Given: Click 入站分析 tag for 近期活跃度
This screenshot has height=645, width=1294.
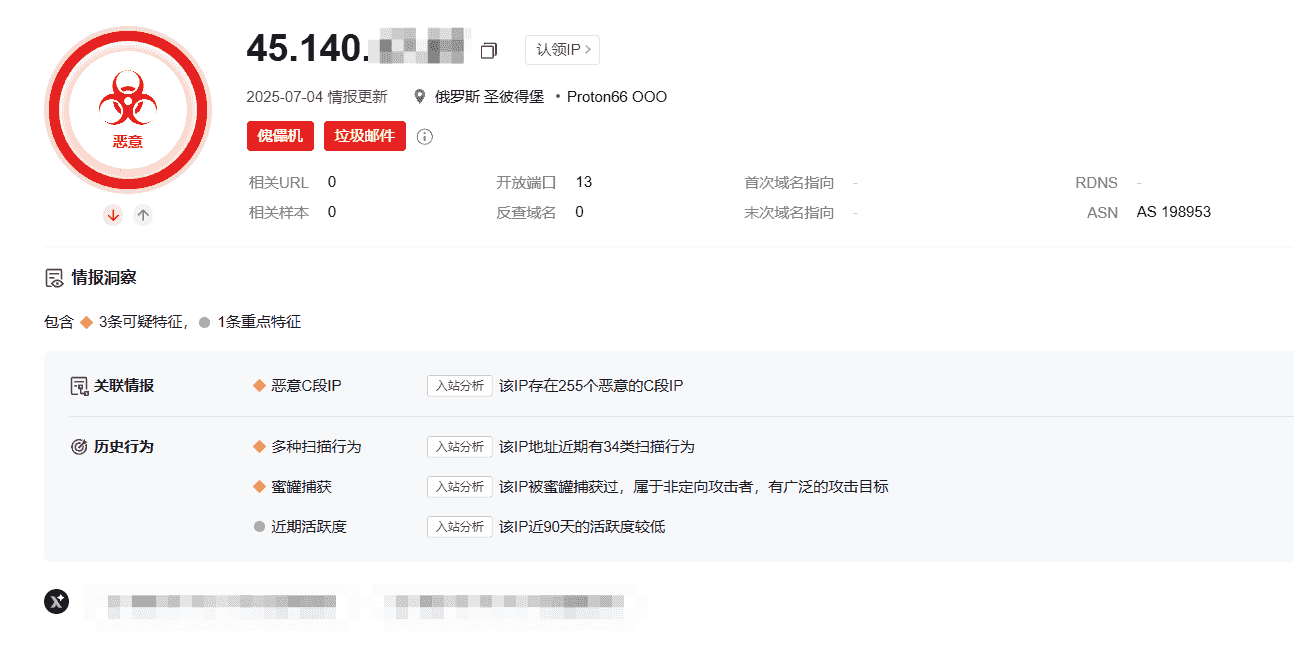Looking at the screenshot, I should (x=459, y=527).
